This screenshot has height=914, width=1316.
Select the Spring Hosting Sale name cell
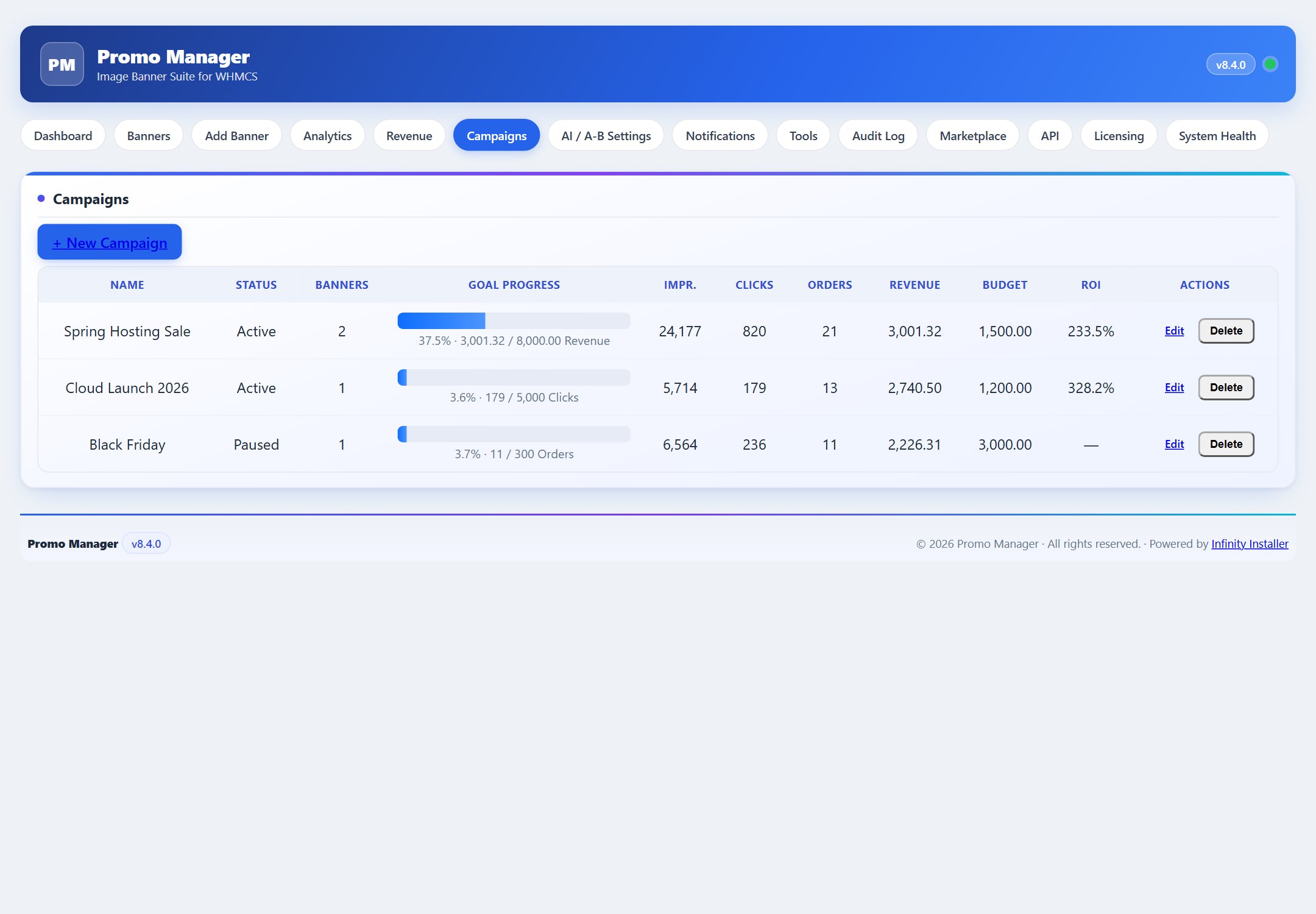point(127,331)
